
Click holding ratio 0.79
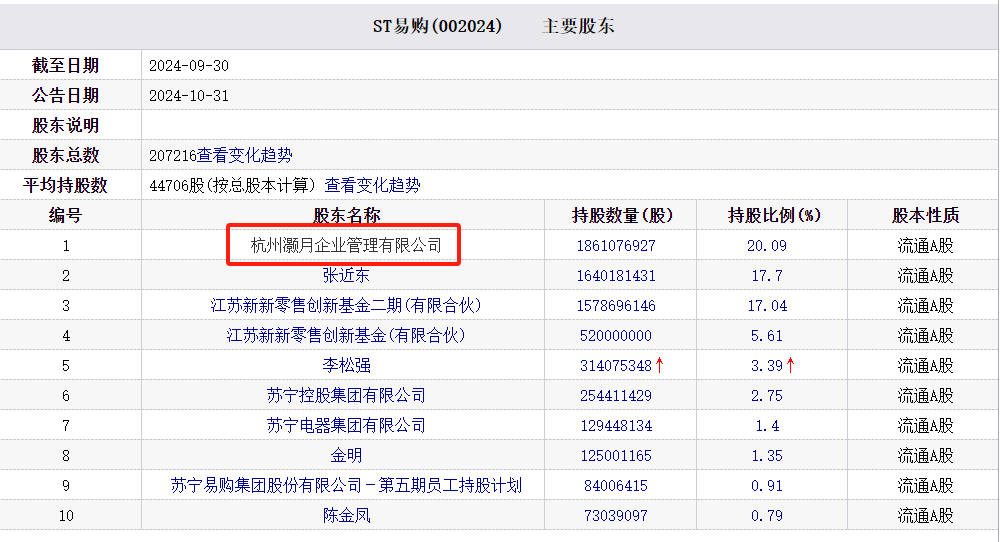coord(767,515)
